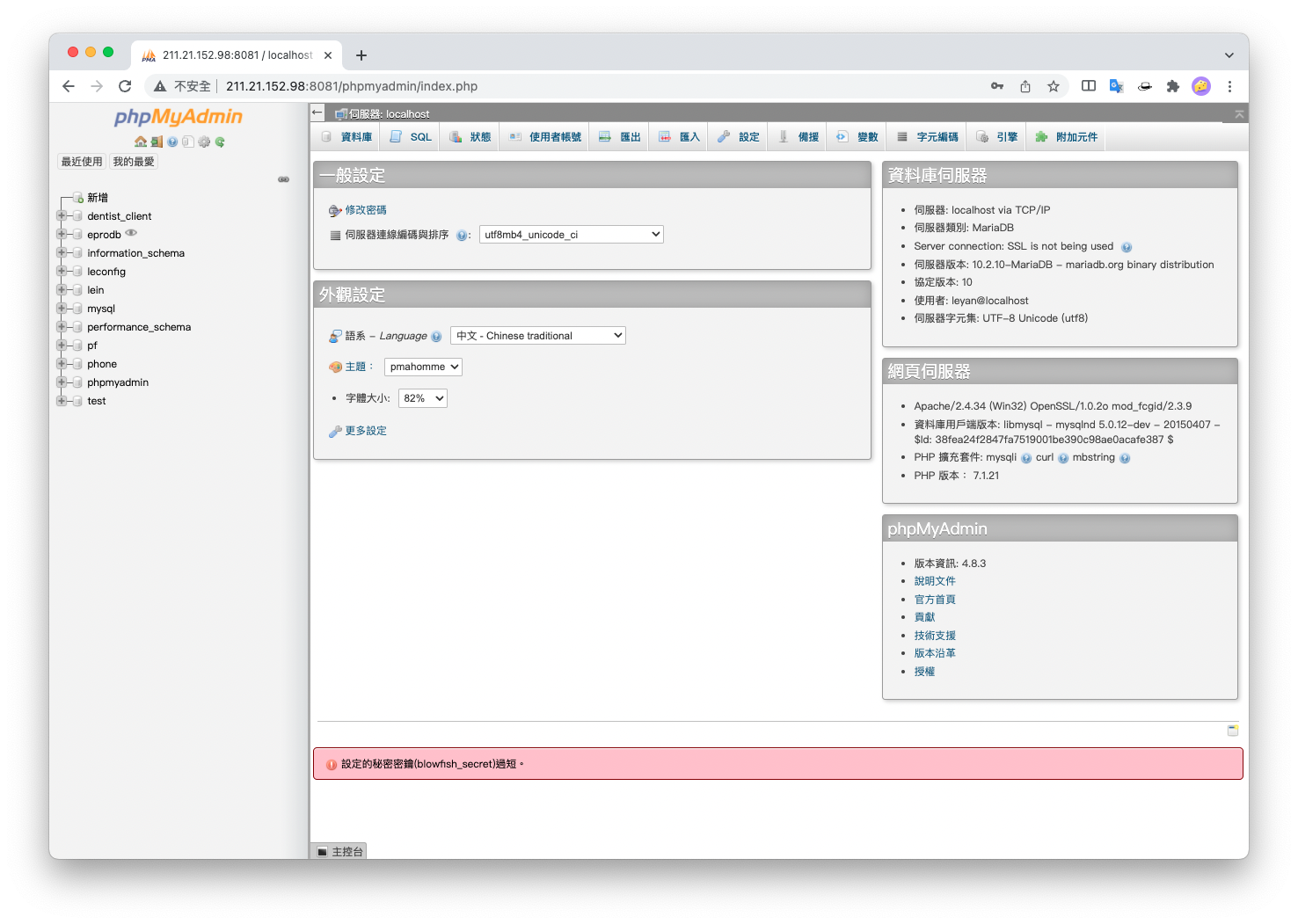
Task: Collapse navigation panel with left arrow icon
Action: [317, 113]
